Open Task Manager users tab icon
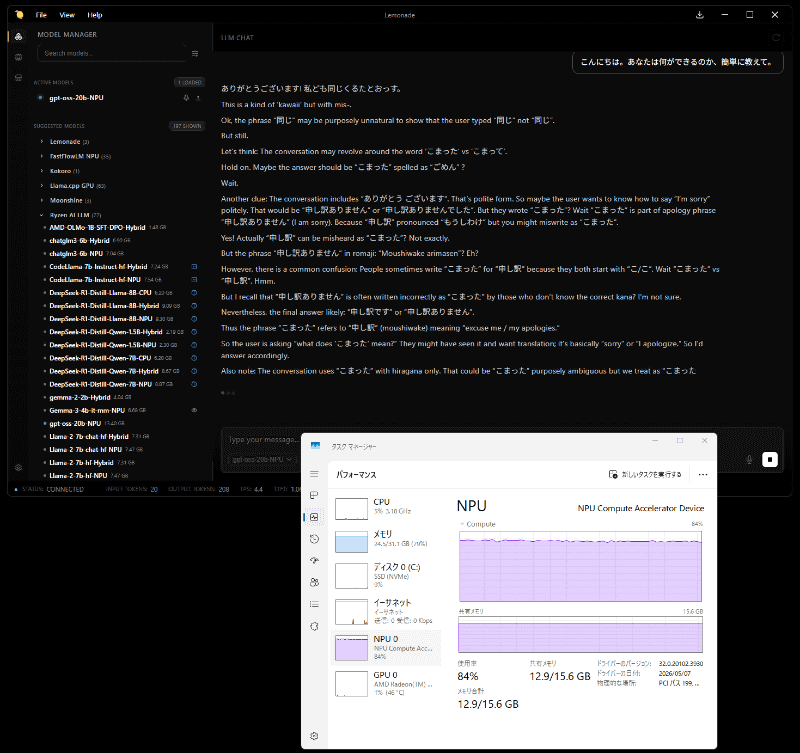Viewport: 800px width, 753px height. point(314,582)
